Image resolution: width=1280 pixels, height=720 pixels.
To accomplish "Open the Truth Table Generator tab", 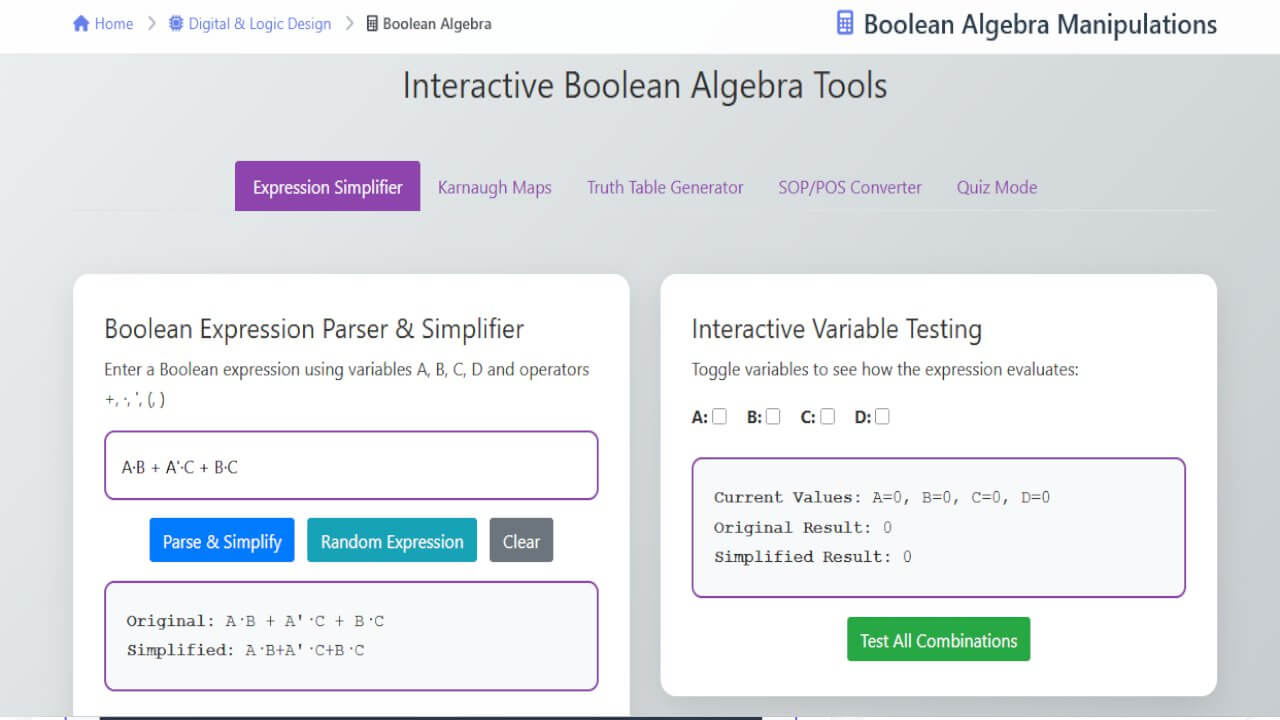I will [665, 187].
